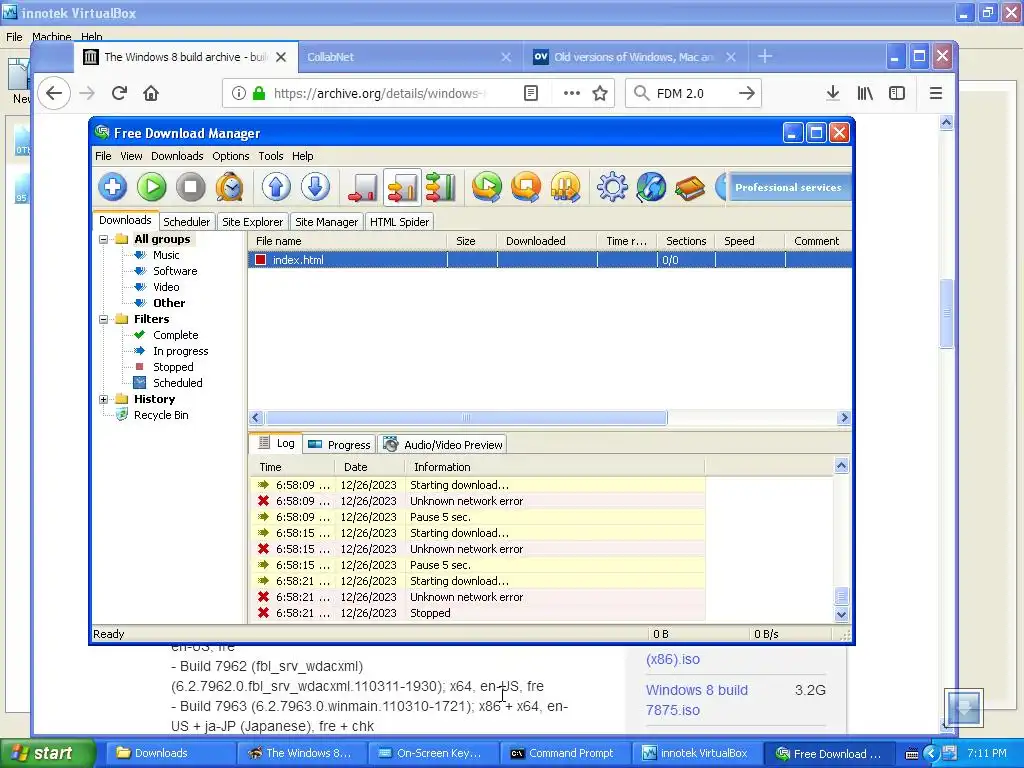The image size is (1024, 768).
Task: Click the globe dial connection icon
Action: tap(651, 187)
